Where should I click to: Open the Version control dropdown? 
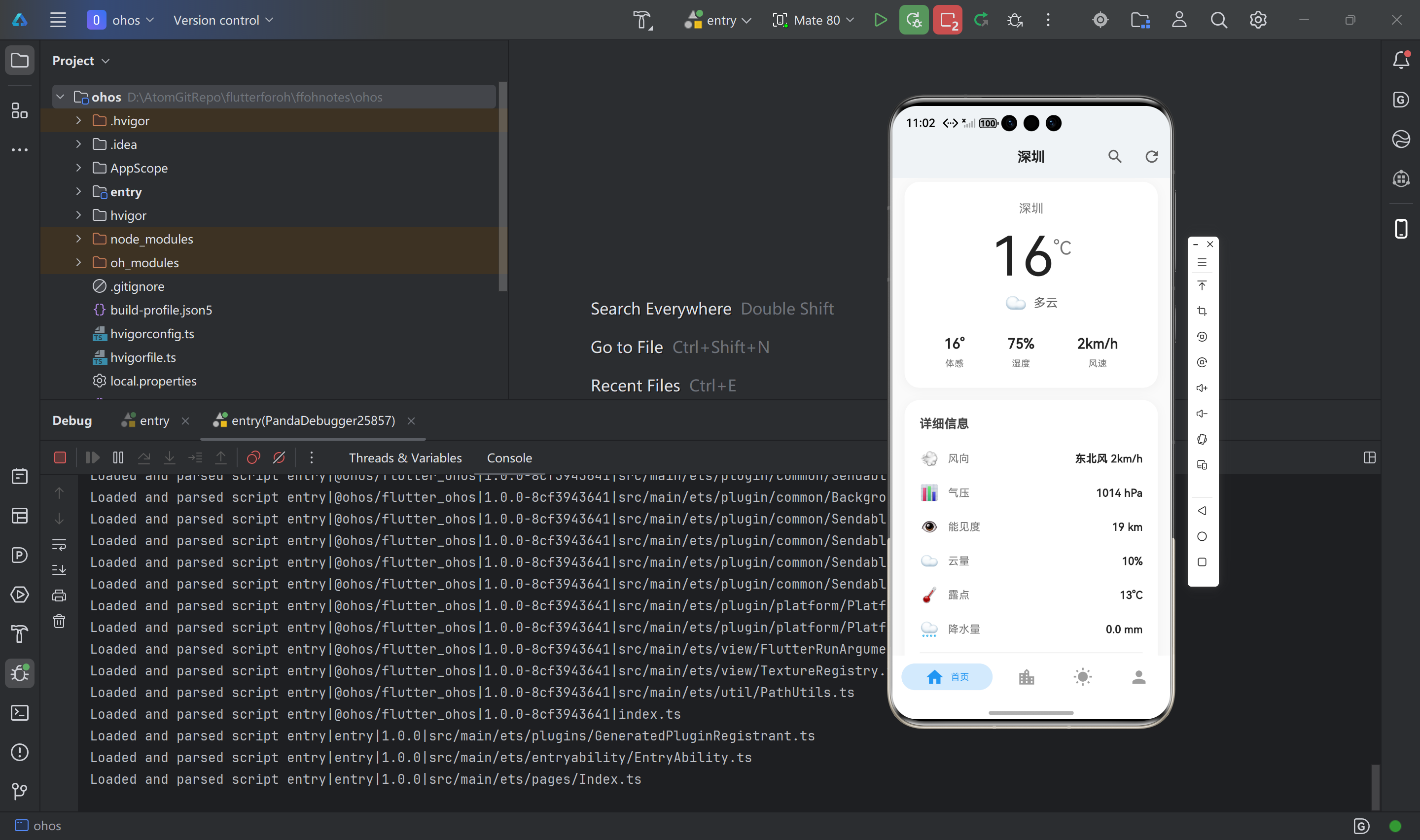pyautogui.click(x=223, y=20)
